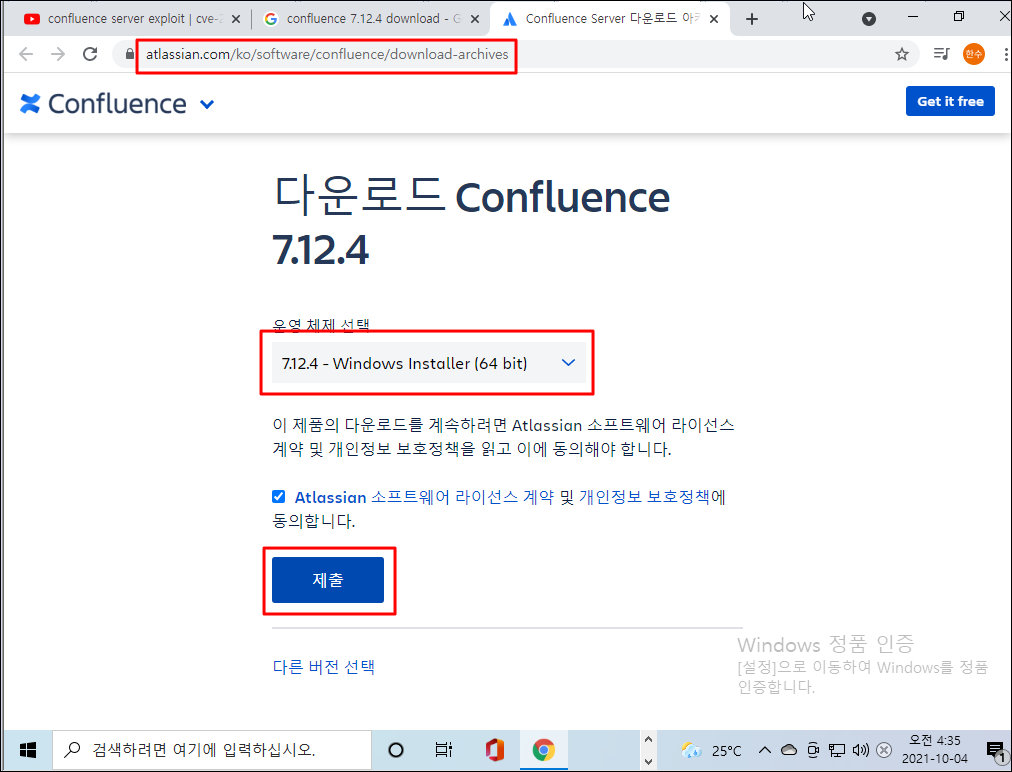Open Cortana circle icon on taskbar
The height and width of the screenshot is (772, 1012).
[396, 749]
